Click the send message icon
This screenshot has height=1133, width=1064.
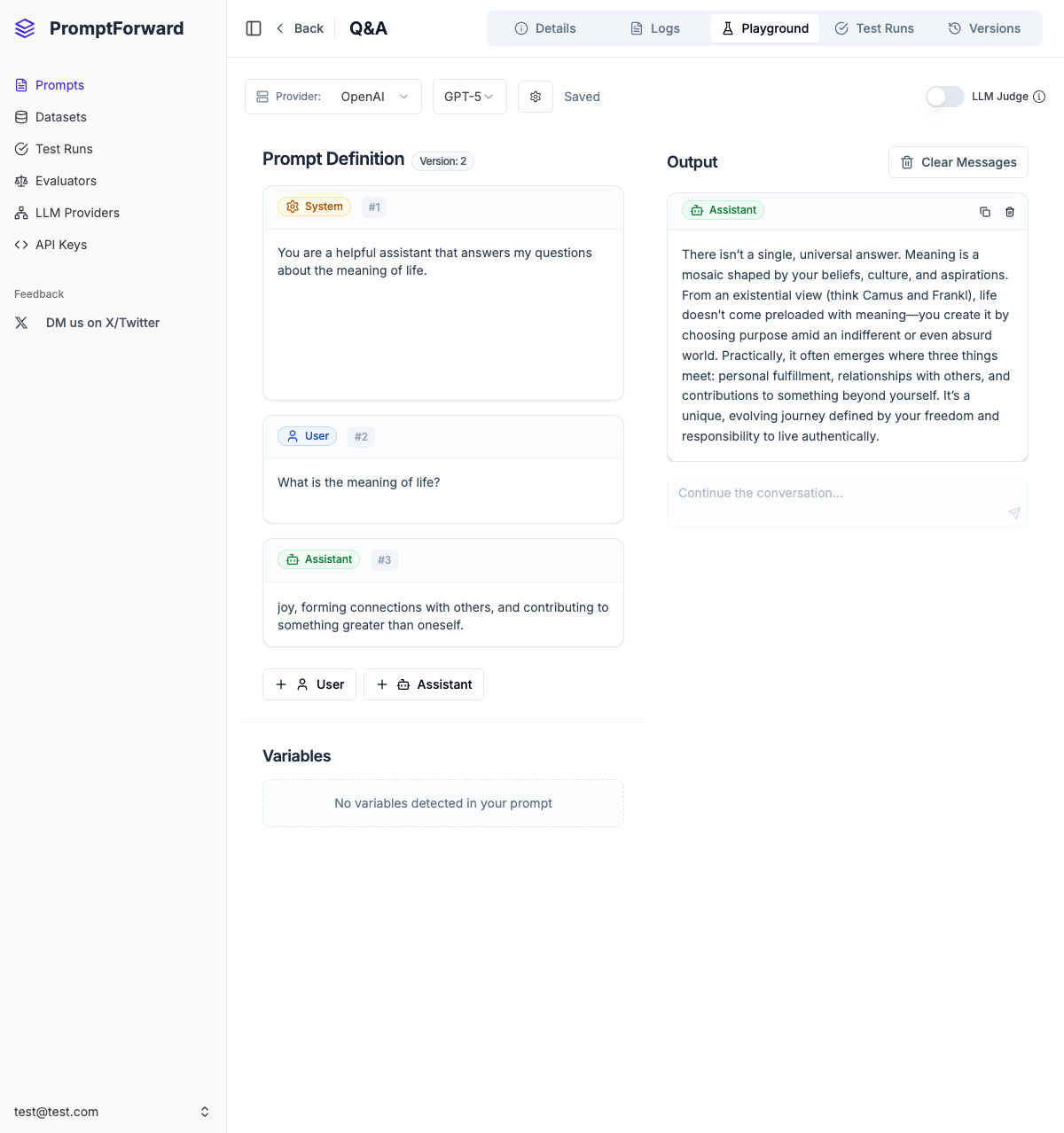(x=1014, y=513)
